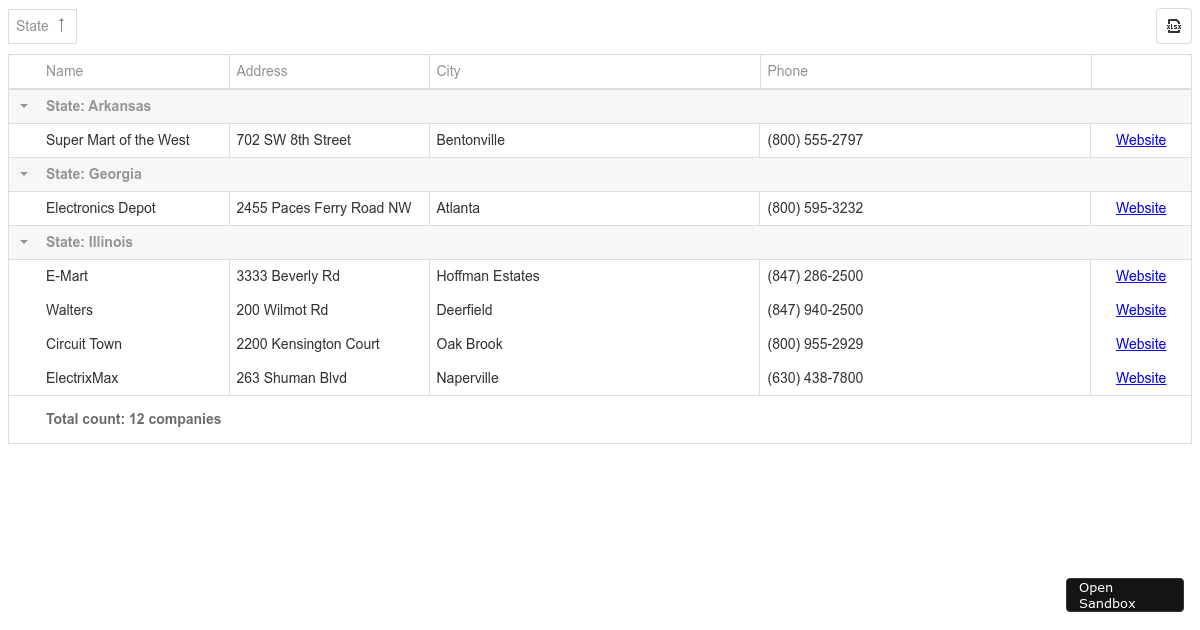The width and height of the screenshot is (1200, 630).
Task: Click the Open Sandbox button
Action: pyautogui.click(x=1124, y=595)
